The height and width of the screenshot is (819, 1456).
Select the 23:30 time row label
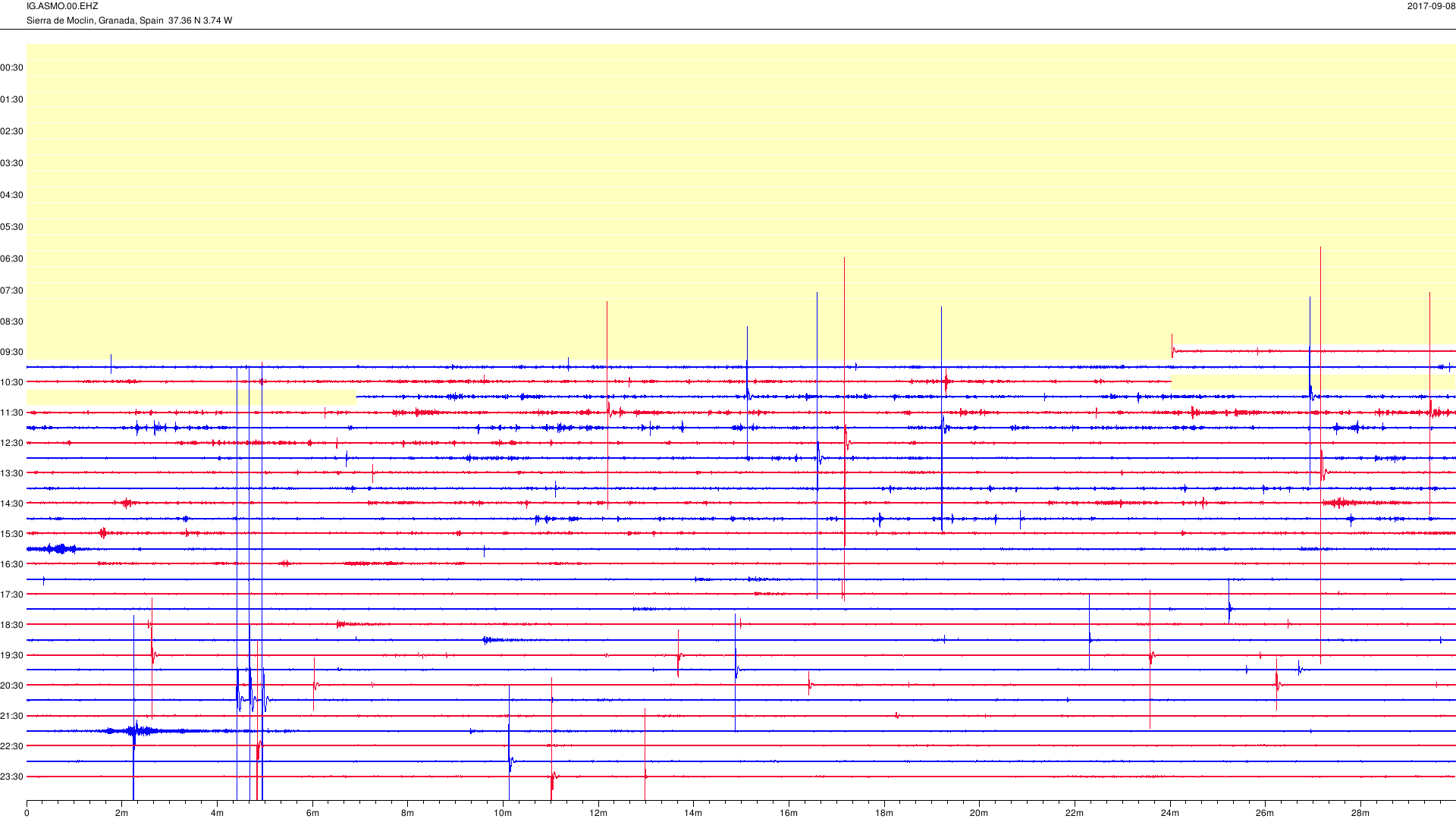click(x=12, y=777)
